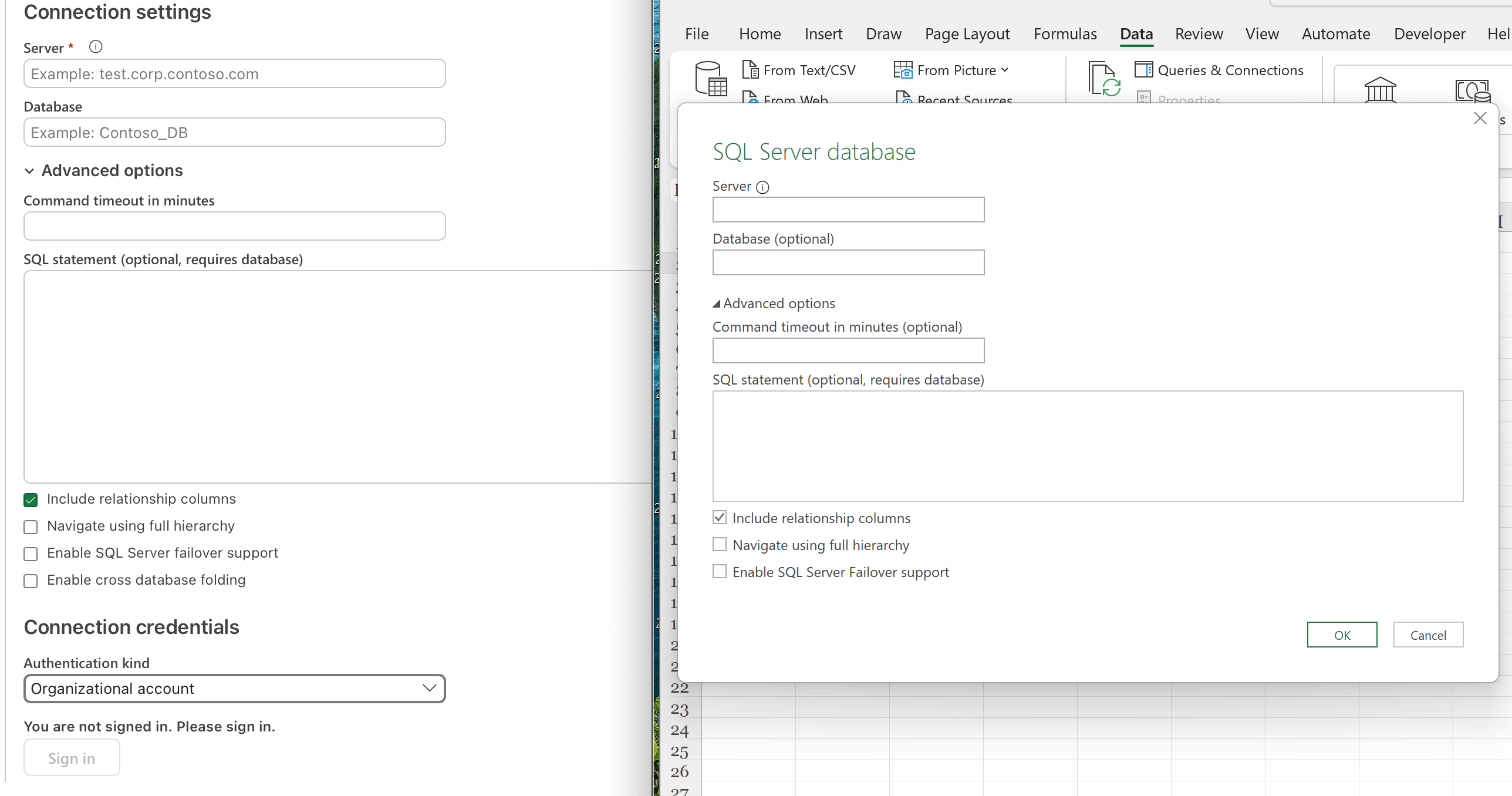Check Navigate using full hierarchy in left panel
Screen dimensions: 1512x796
tap(31, 527)
